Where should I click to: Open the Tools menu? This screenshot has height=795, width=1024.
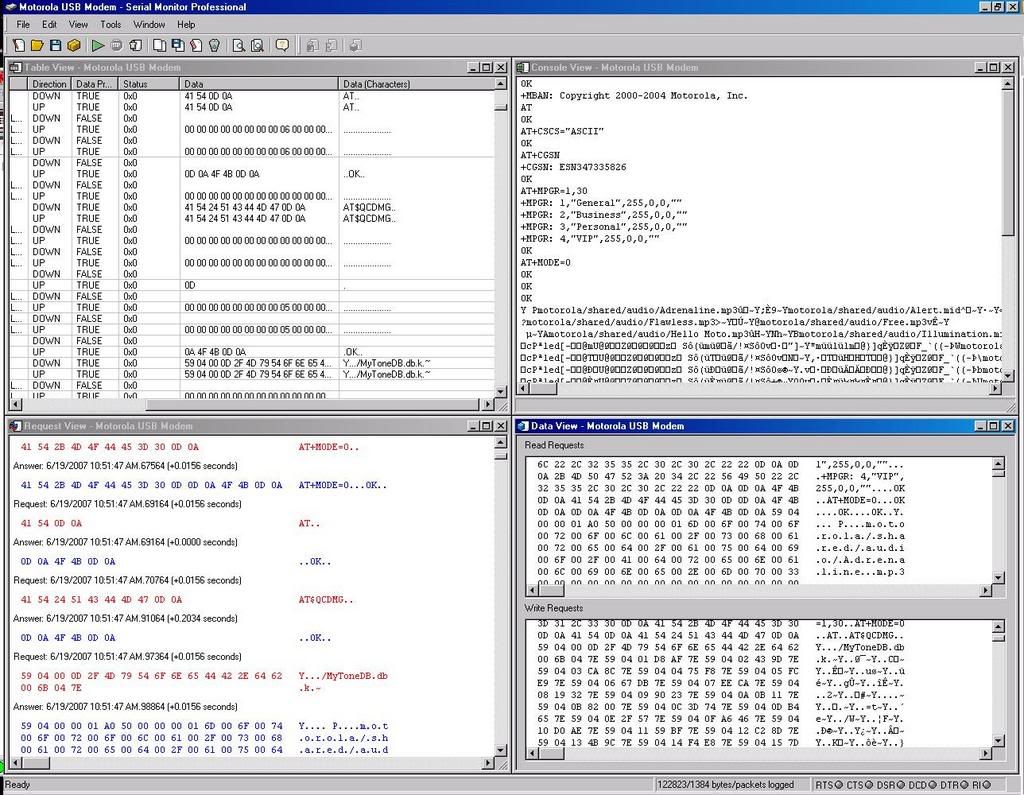(110, 24)
